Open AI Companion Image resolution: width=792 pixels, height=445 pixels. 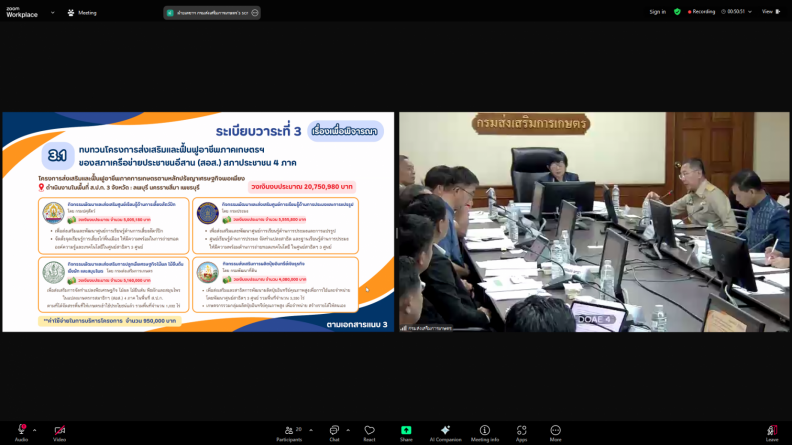(445, 432)
